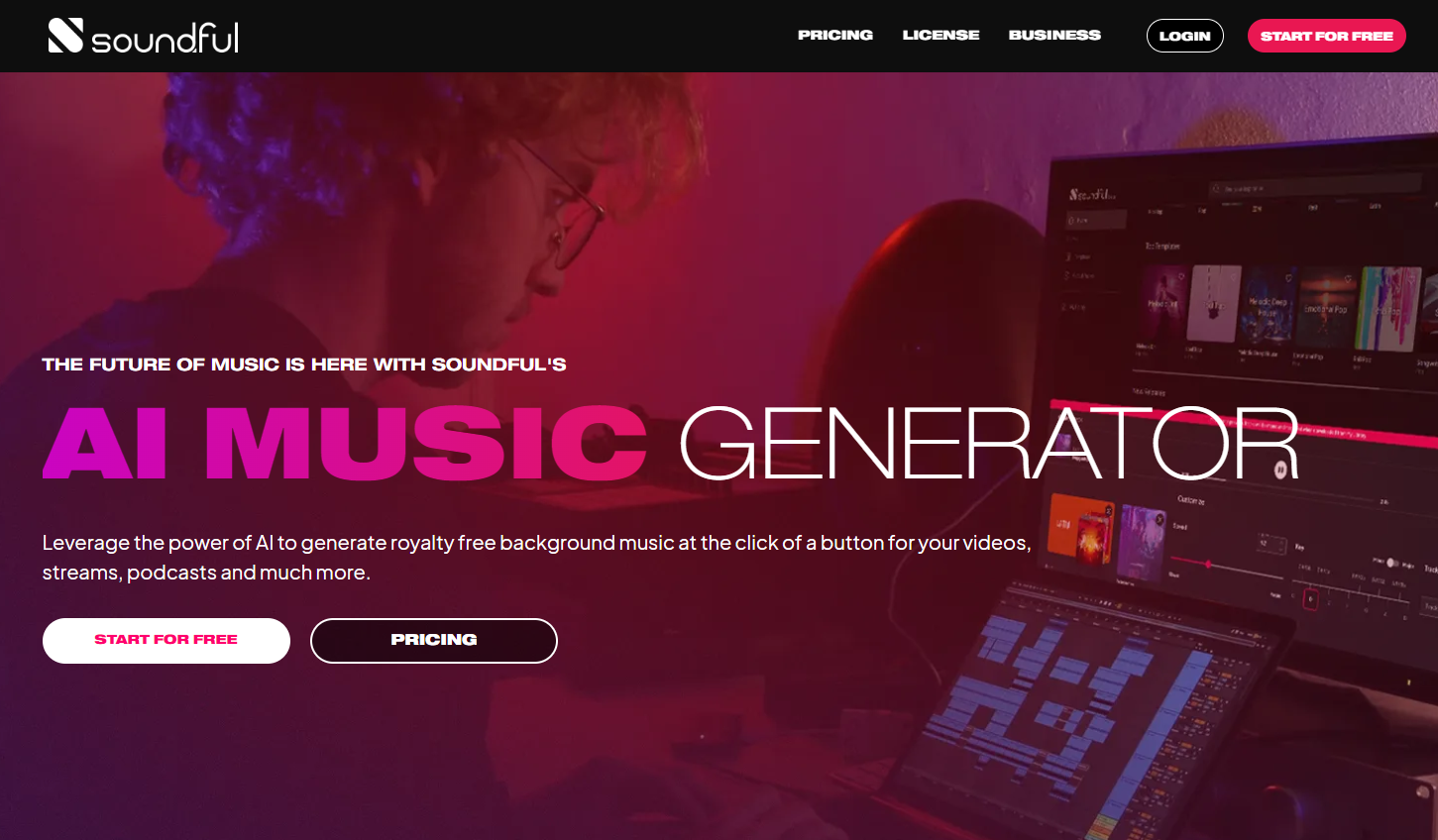This screenshot has height=840, width=1438.
Task: Open the Pricing nav menu item
Action: tap(835, 35)
